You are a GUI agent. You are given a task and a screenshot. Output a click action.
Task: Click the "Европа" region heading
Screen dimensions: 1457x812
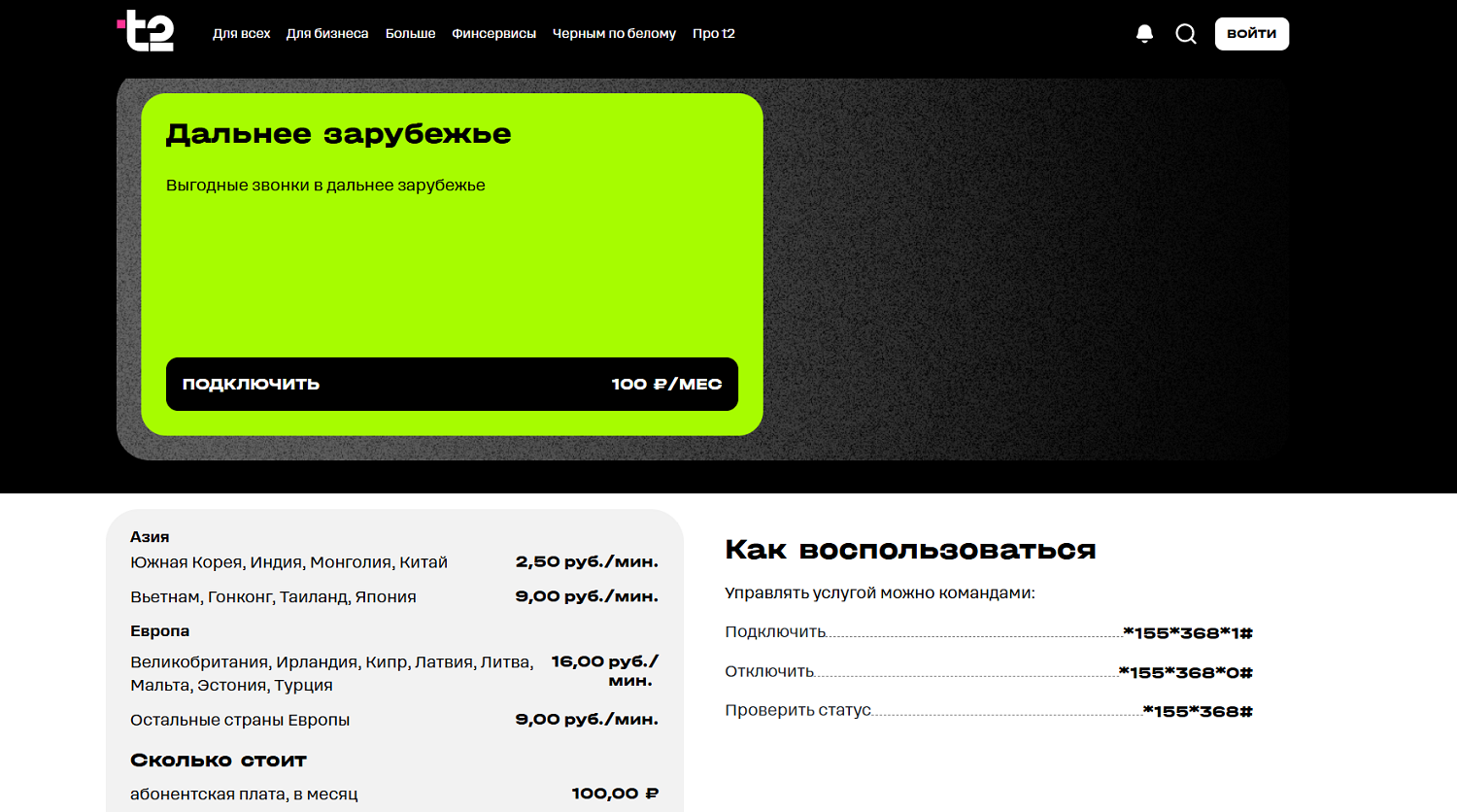tap(159, 630)
